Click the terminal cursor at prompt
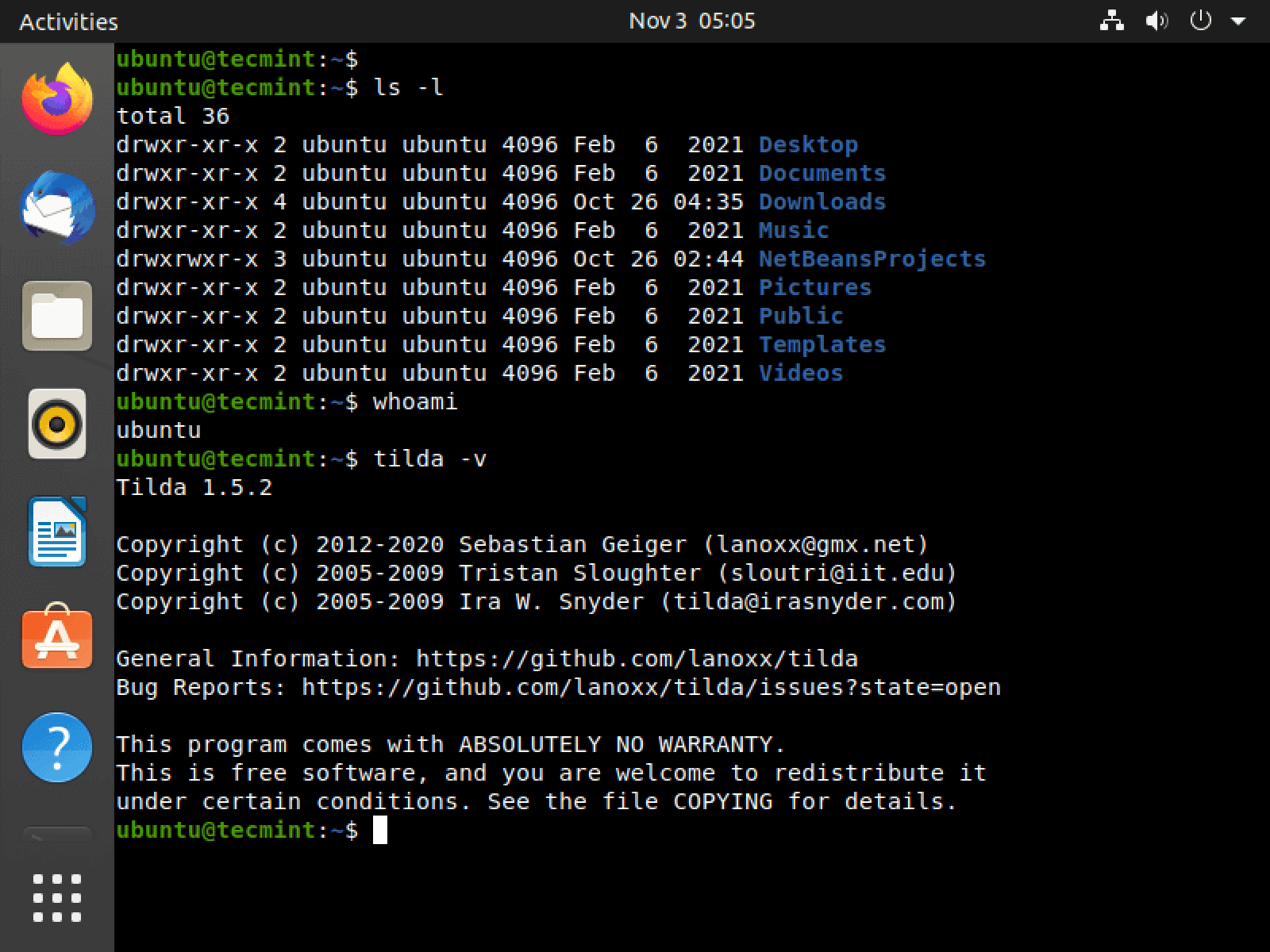The image size is (1270, 952). click(x=380, y=830)
